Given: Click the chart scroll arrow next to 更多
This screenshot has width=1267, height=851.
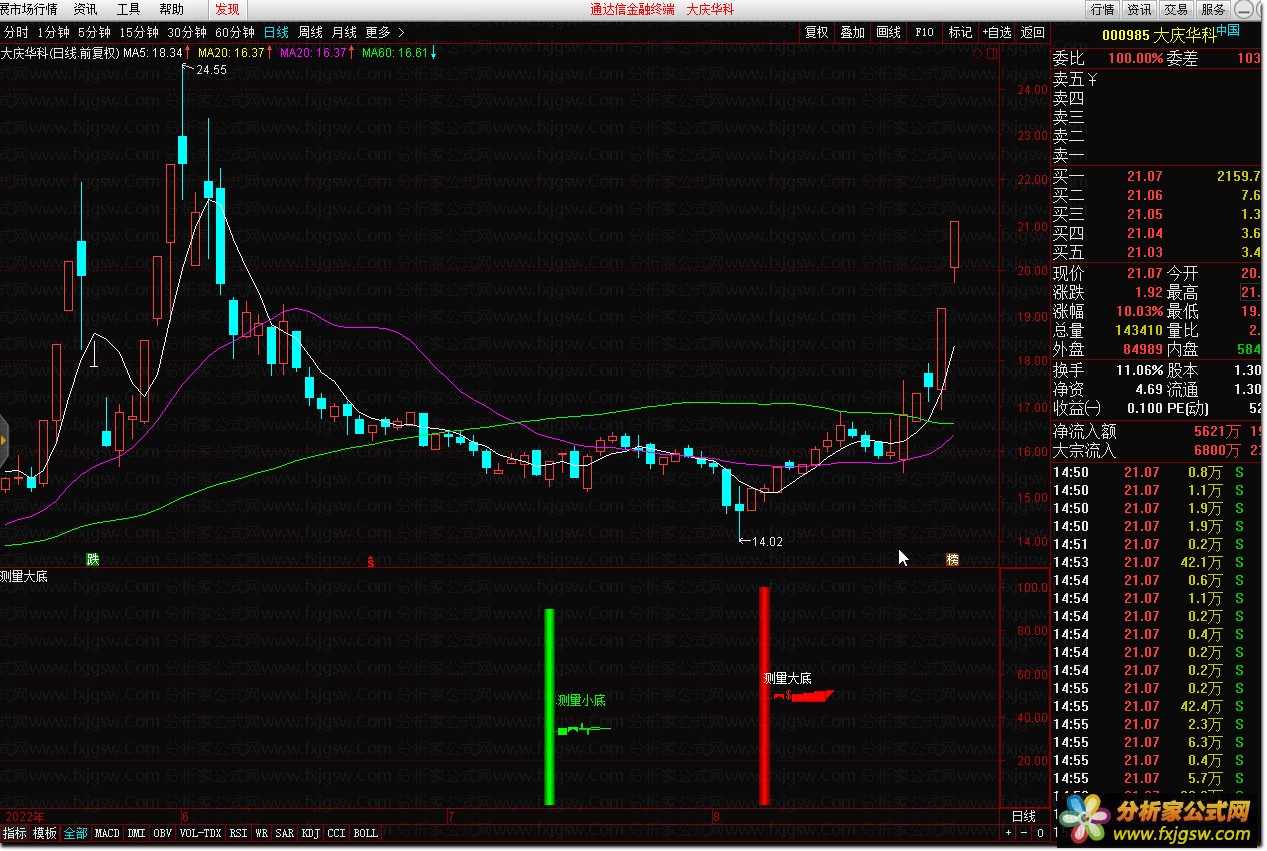Looking at the screenshot, I should (x=401, y=33).
